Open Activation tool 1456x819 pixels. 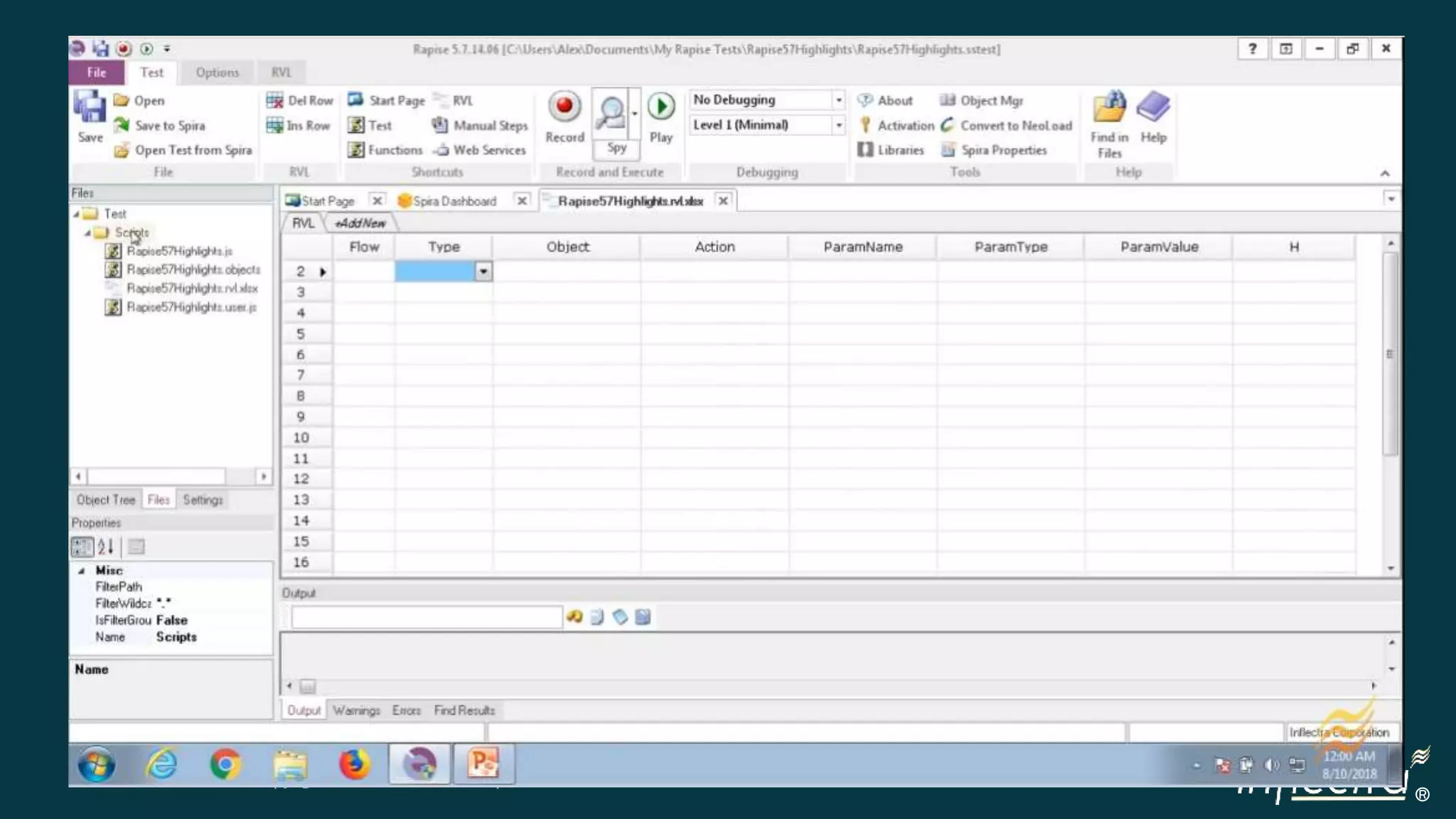pyautogui.click(x=896, y=125)
